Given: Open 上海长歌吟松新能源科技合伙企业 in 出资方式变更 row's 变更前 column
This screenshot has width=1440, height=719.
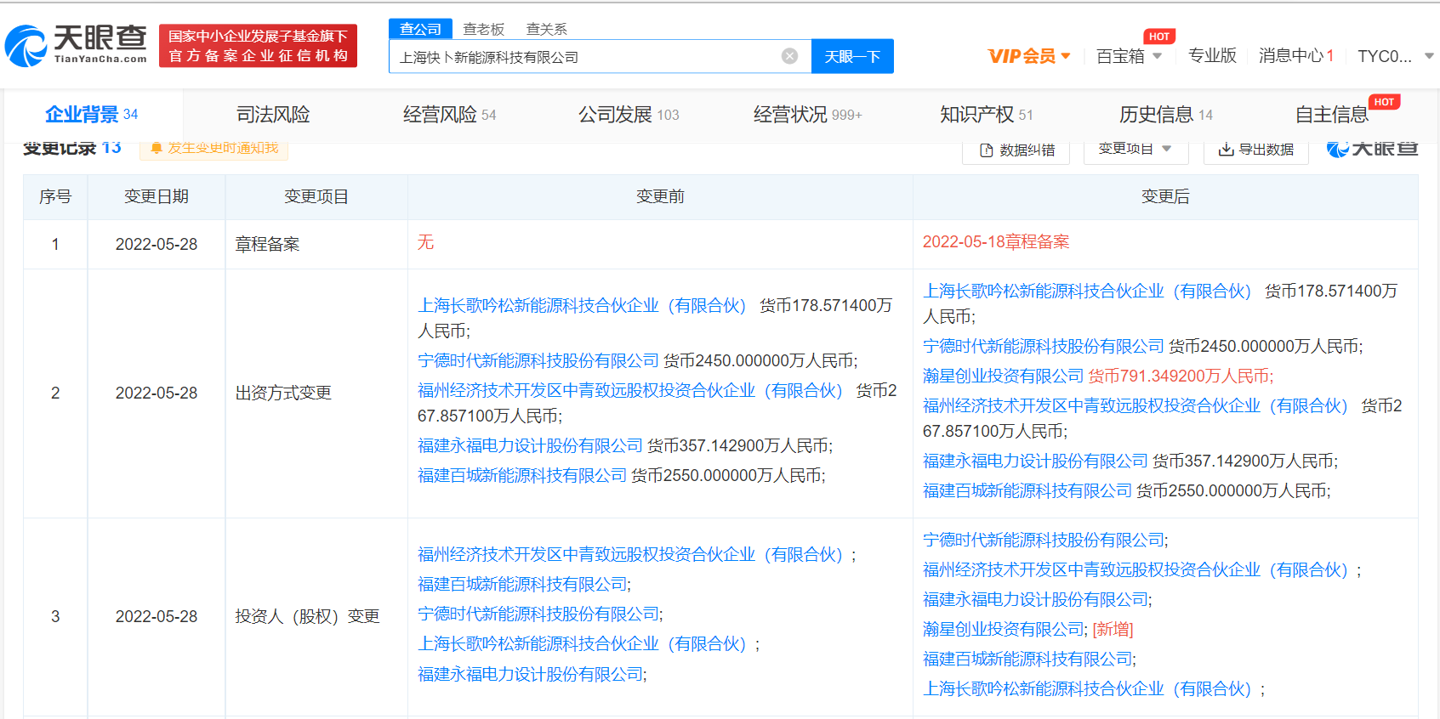Looking at the screenshot, I should pos(584,305).
